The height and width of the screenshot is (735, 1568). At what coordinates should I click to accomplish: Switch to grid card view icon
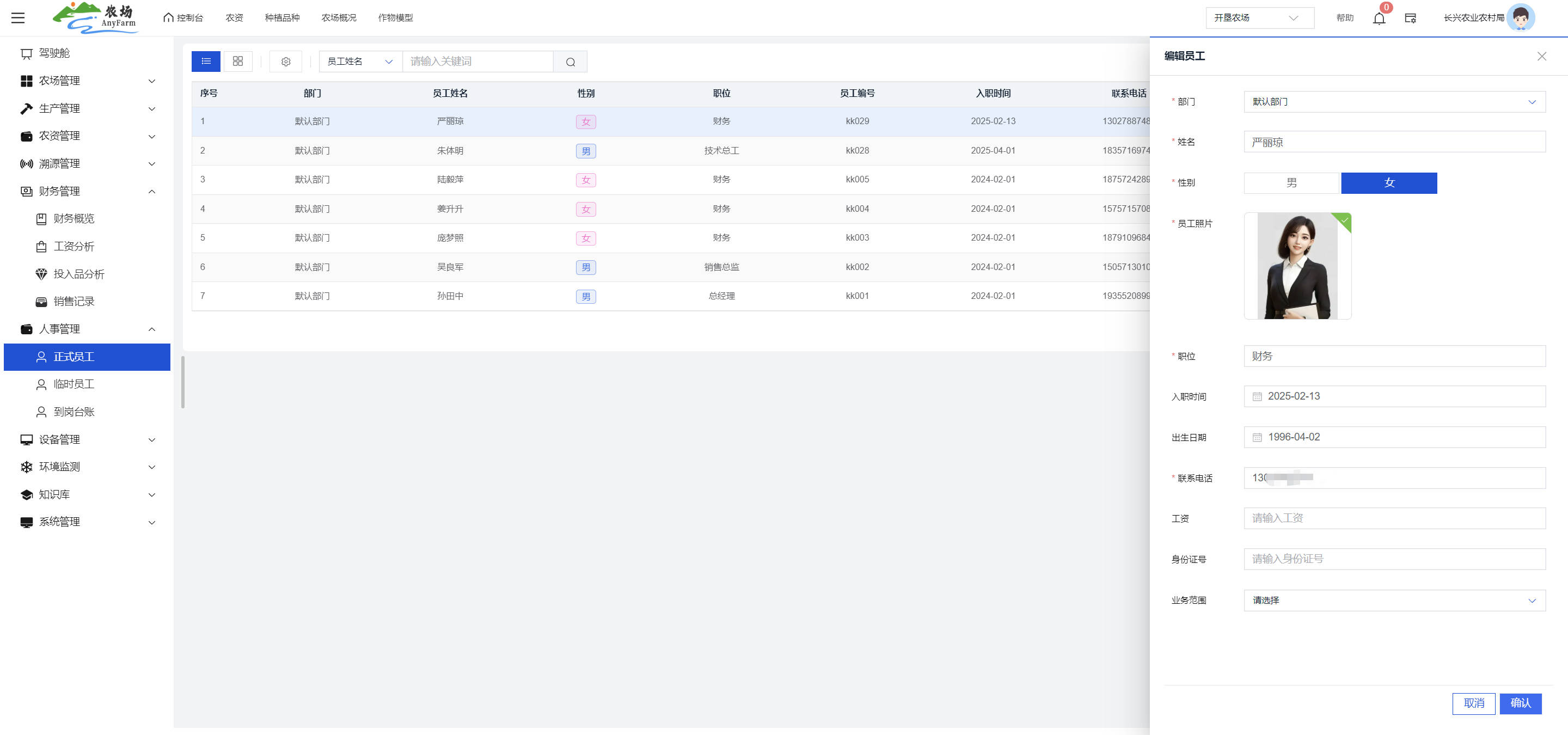238,62
